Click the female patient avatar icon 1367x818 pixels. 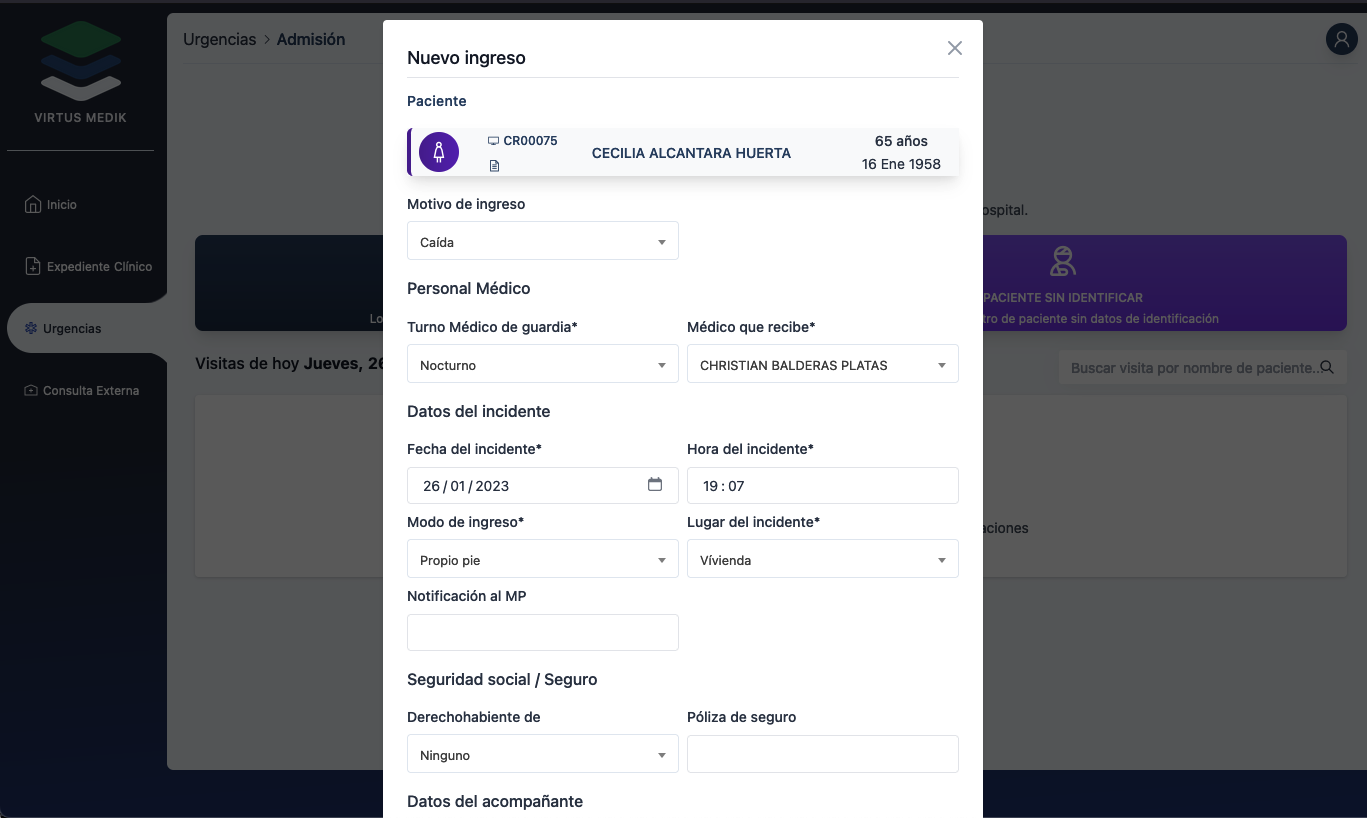click(438, 153)
